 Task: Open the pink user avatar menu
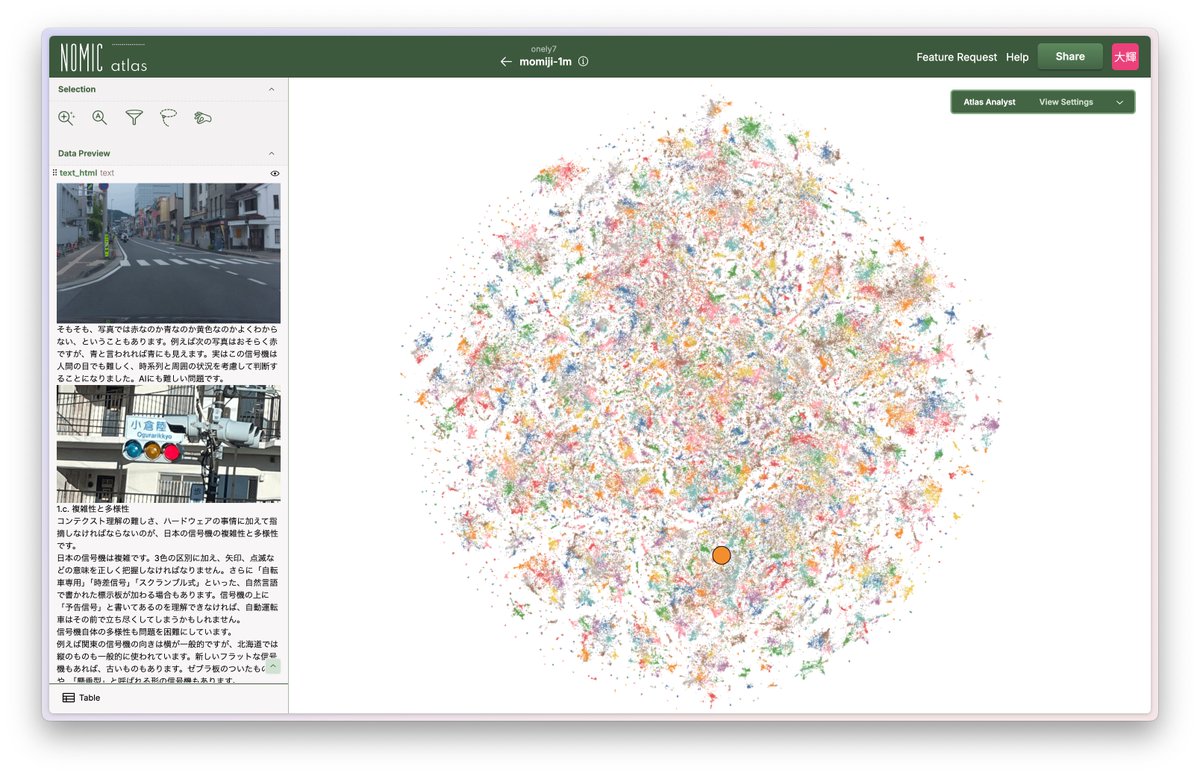[x=1125, y=57]
